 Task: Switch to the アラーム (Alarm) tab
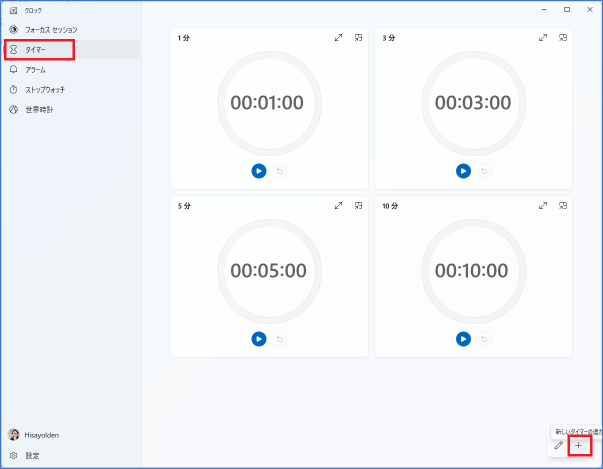pyautogui.click(x=36, y=70)
